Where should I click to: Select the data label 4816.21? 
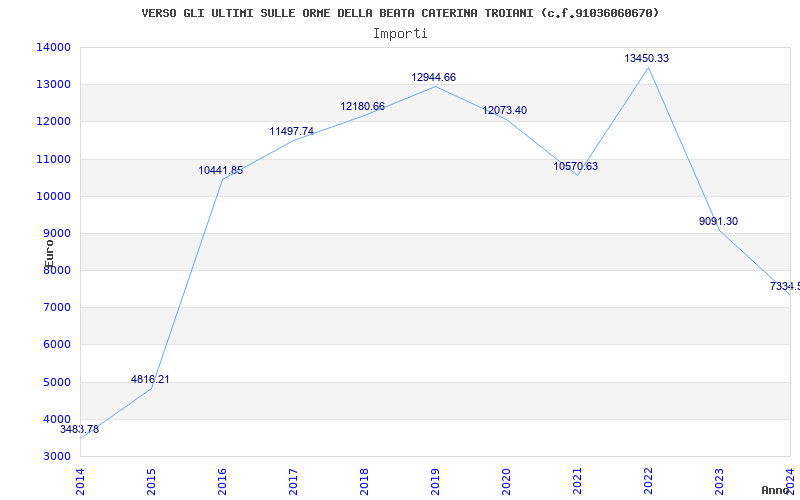pyautogui.click(x=150, y=379)
